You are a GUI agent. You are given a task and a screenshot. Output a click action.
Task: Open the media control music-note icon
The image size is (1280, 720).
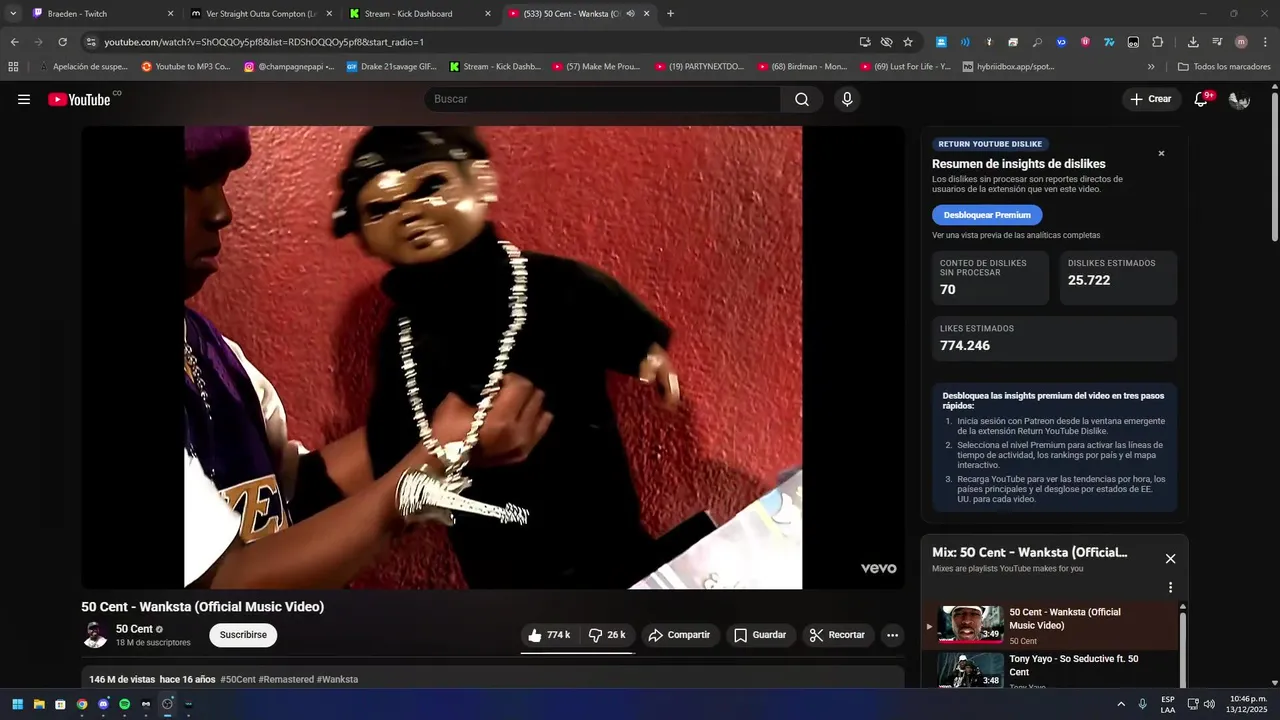[x=1217, y=42]
